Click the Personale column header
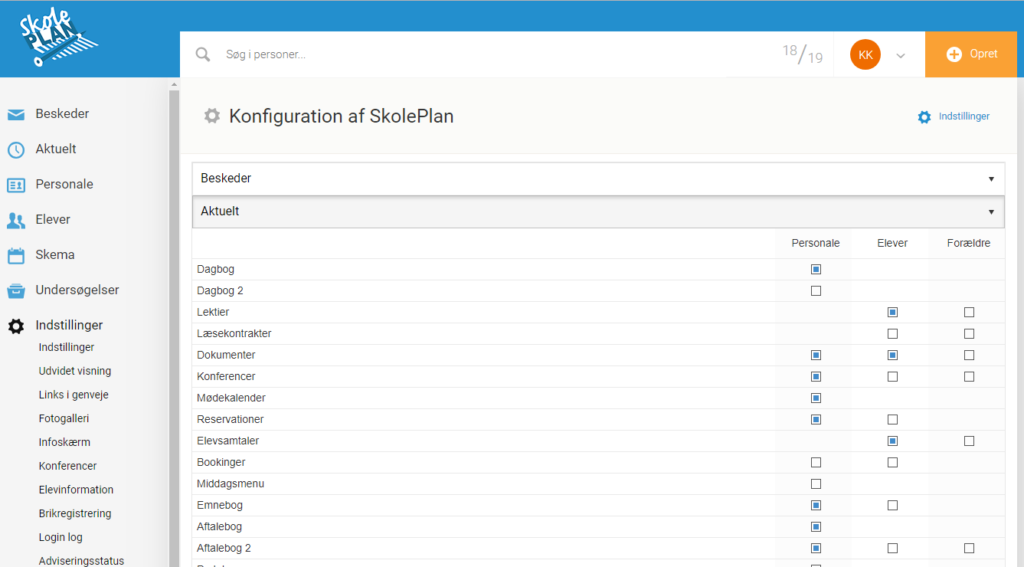The image size is (1024, 567). click(816, 243)
